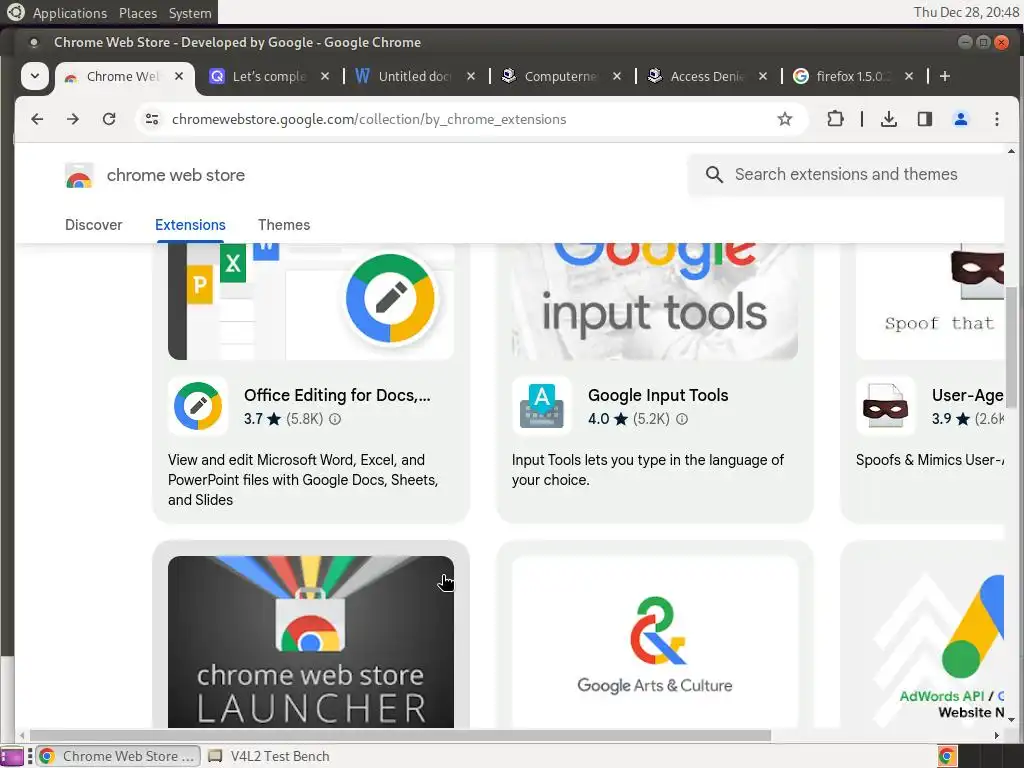
Task: Click Office Editing description text
Action: click(303, 480)
